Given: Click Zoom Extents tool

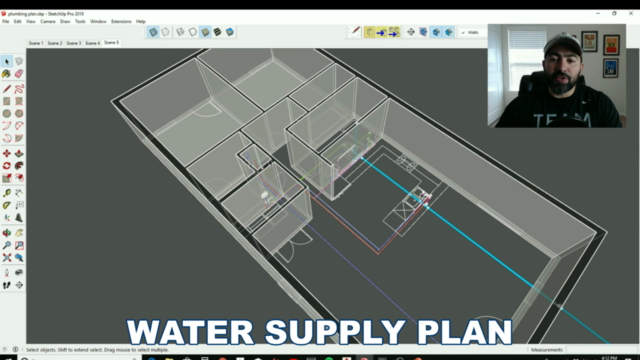Looking at the screenshot, I should [x=7, y=258].
